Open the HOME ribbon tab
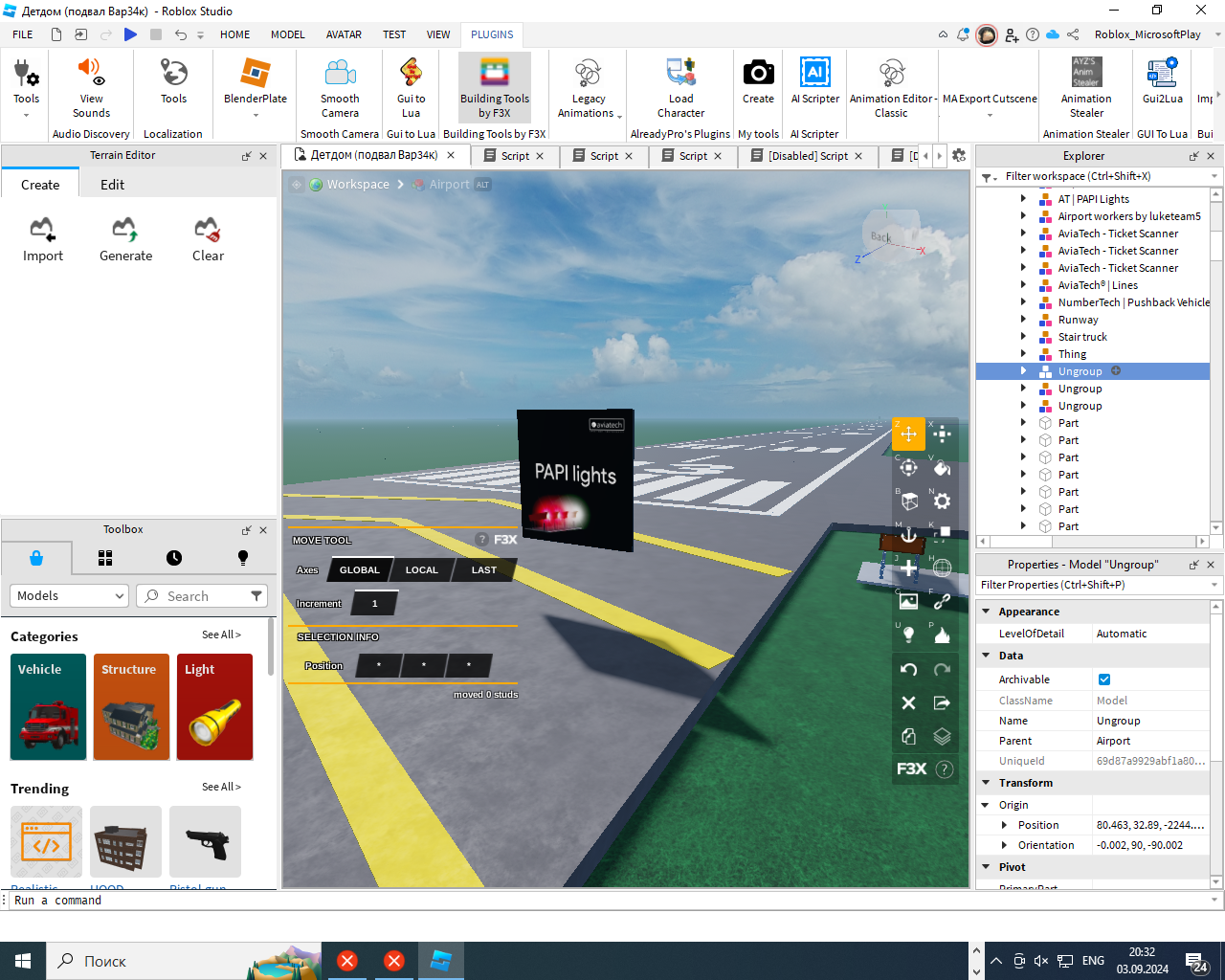The image size is (1225, 980). point(234,34)
